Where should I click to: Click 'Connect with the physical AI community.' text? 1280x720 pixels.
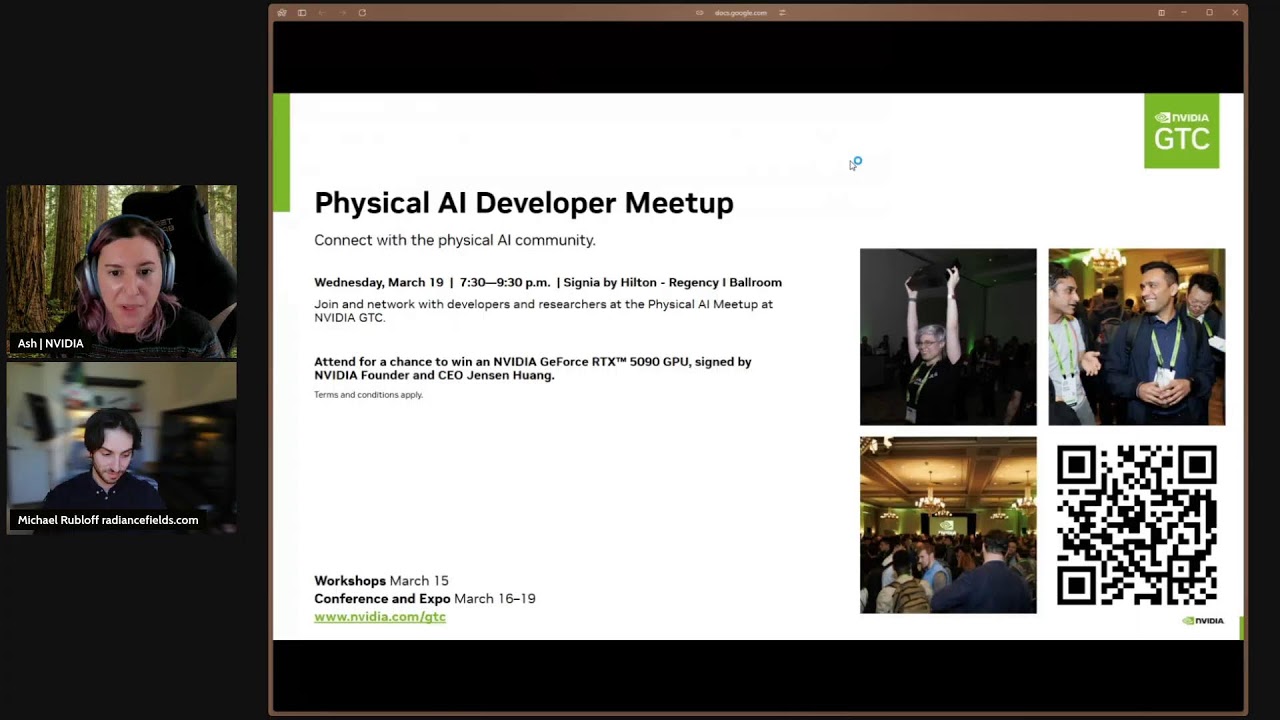click(x=455, y=240)
